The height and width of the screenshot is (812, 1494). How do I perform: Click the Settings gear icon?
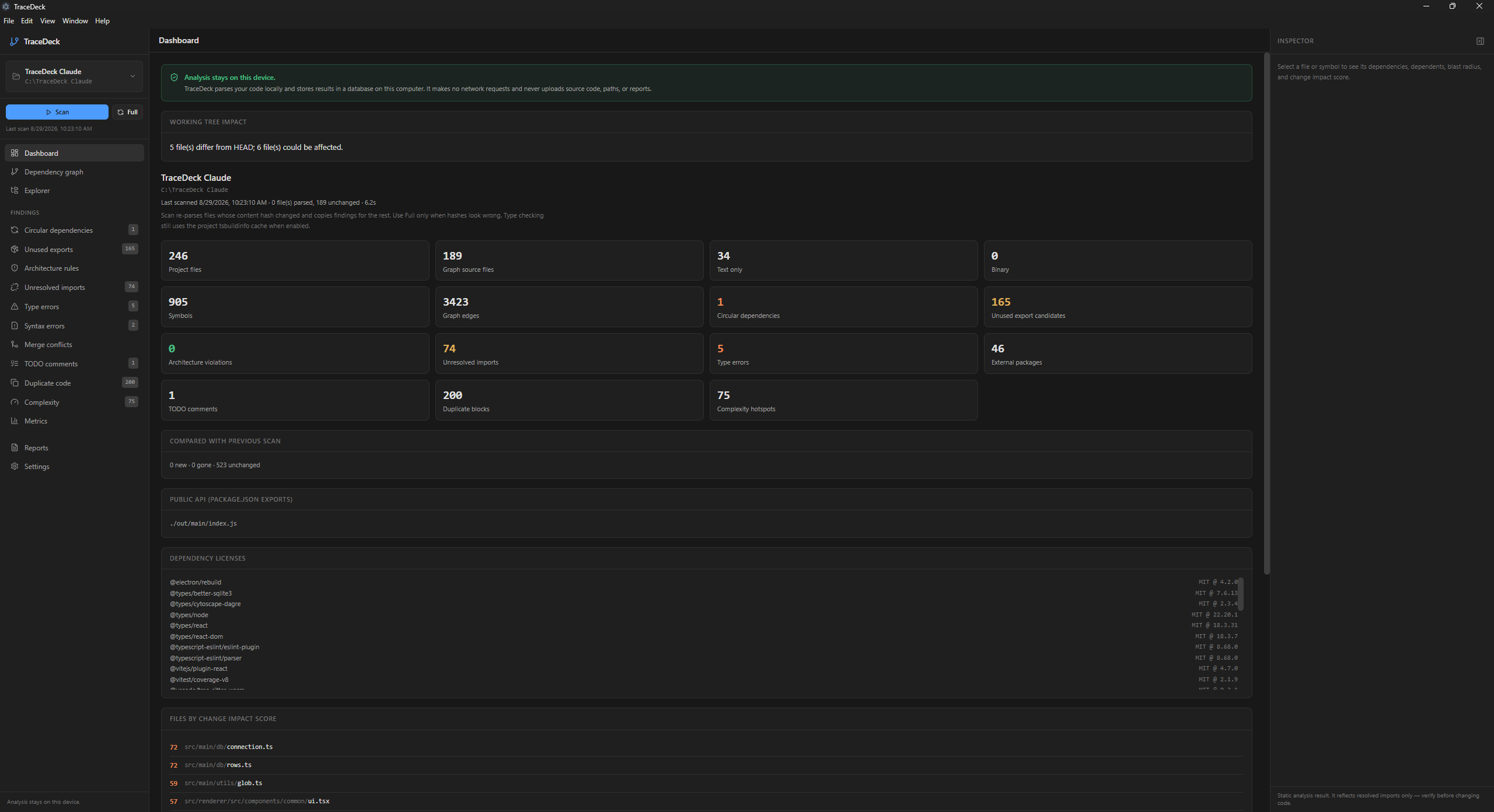(x=15, y=466)
